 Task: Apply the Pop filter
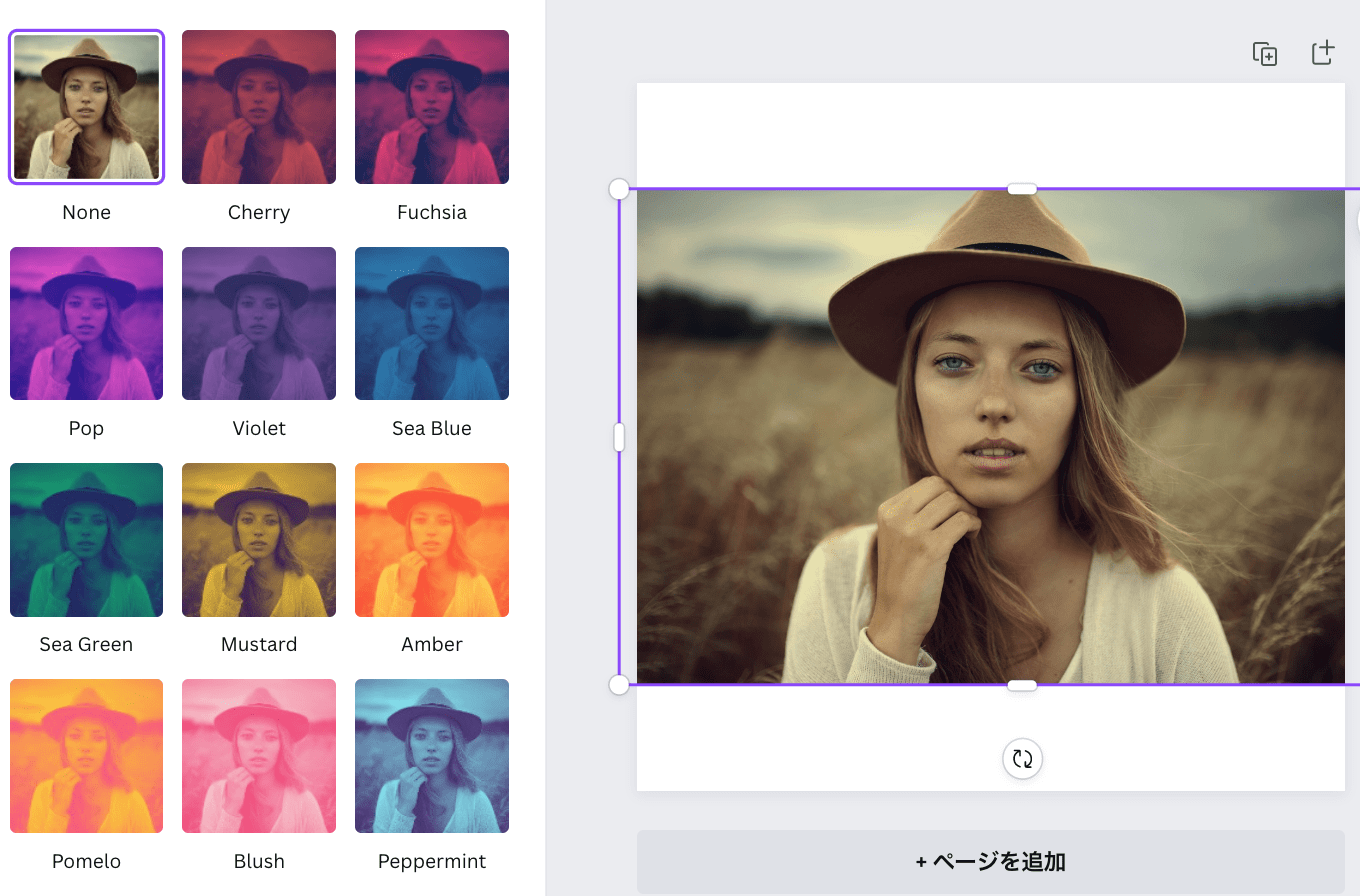tap(86, 323)
